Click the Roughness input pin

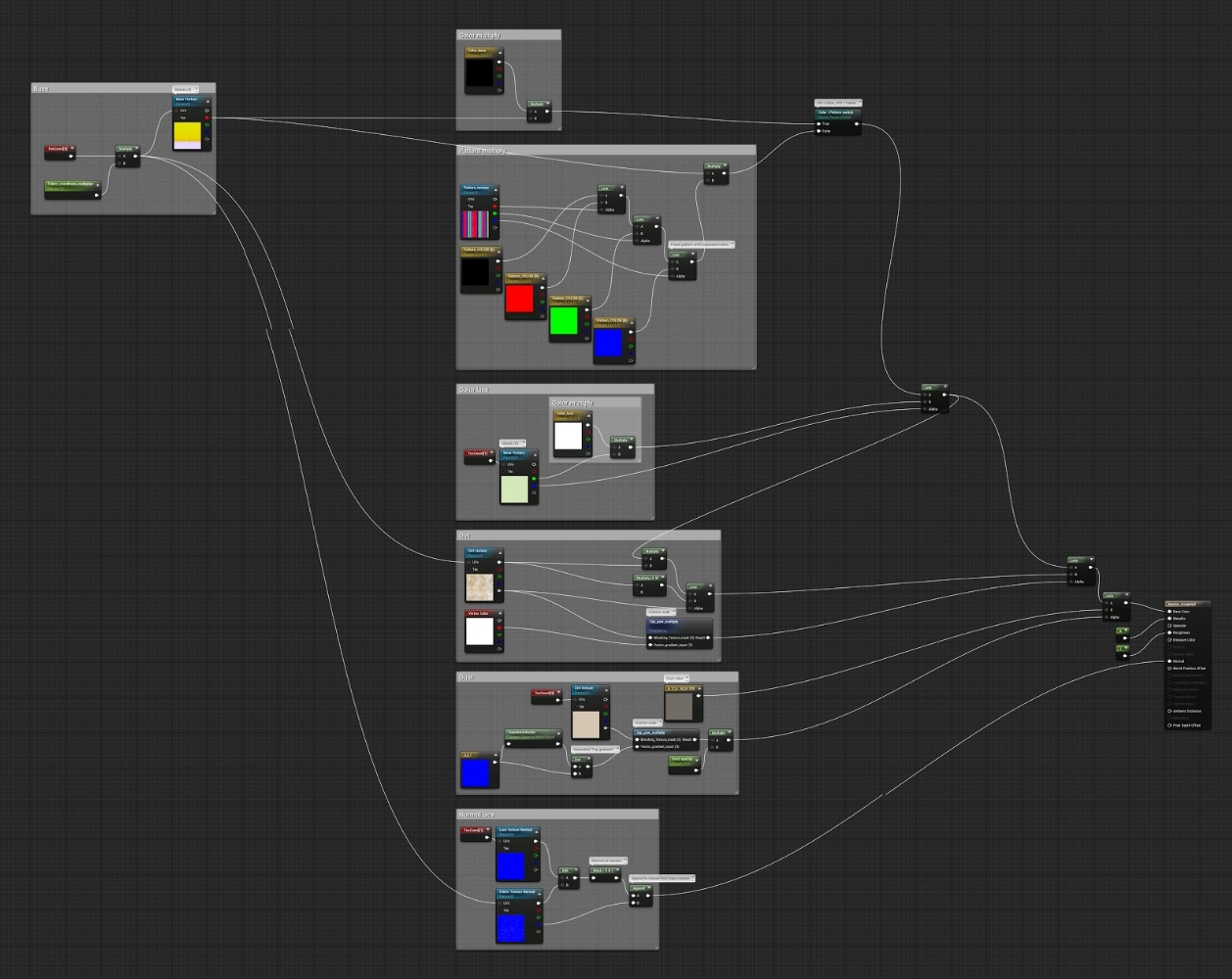[1169, 632]
